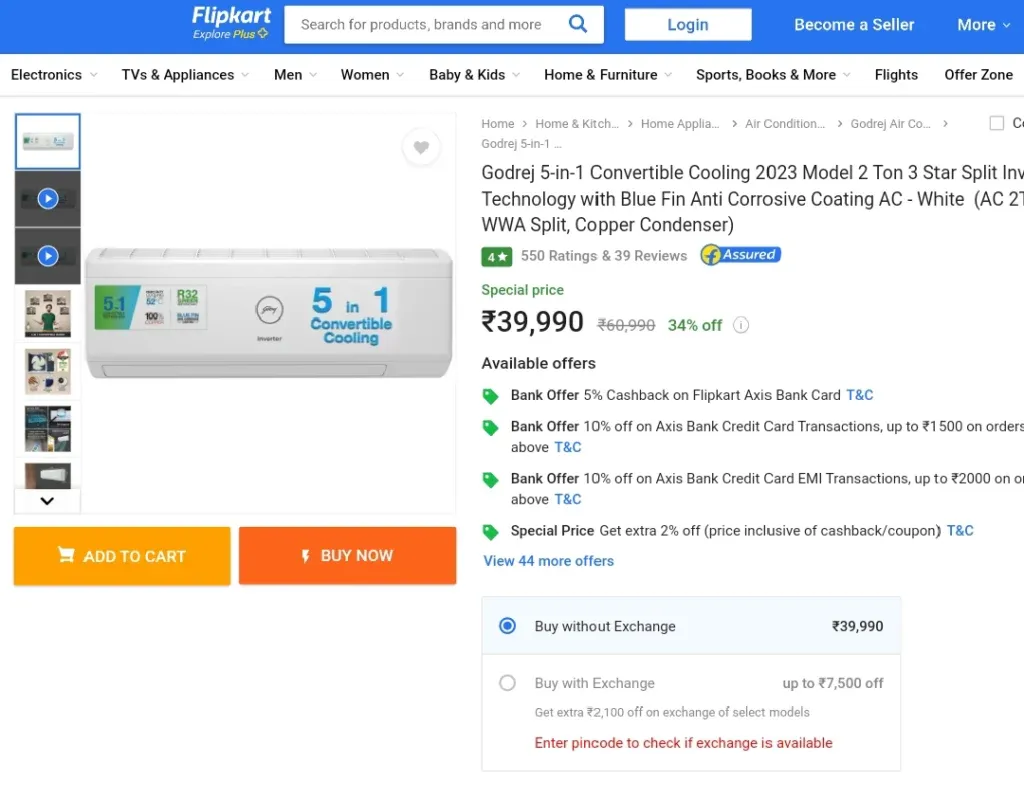Image resolution: width=1024 pixels, height=799 pixels.
Task: Select Buy with Exchange radio button
Action: tap(507, 683)
